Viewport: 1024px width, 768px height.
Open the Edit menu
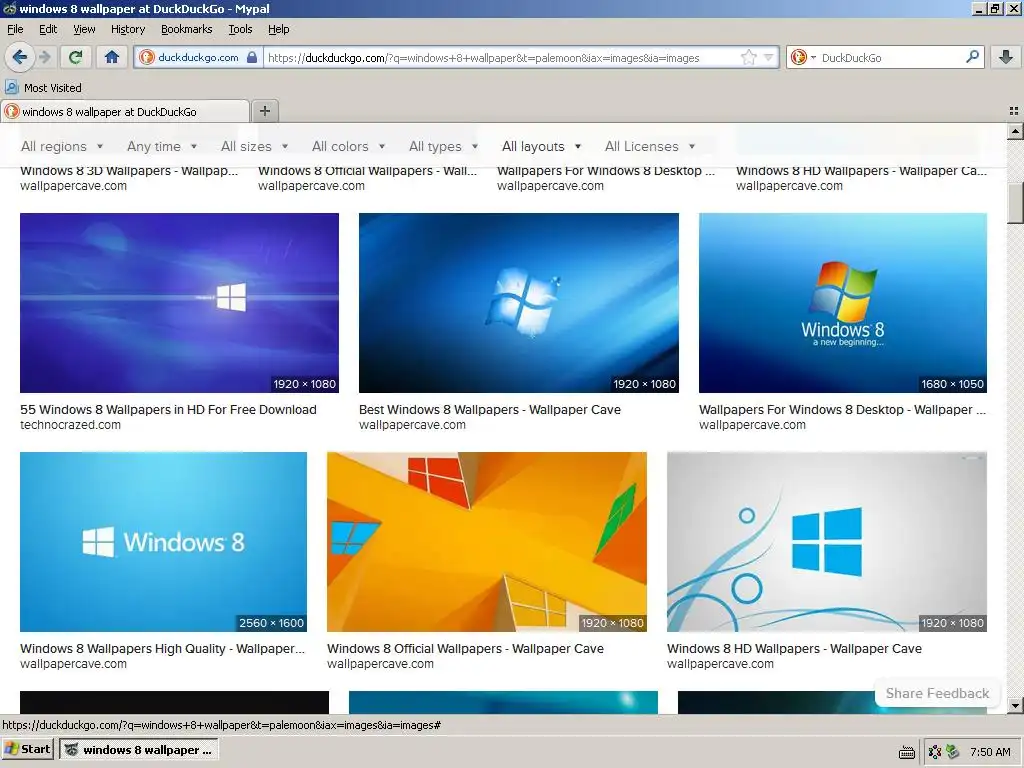pyautogui.click(x=48, y=29)
